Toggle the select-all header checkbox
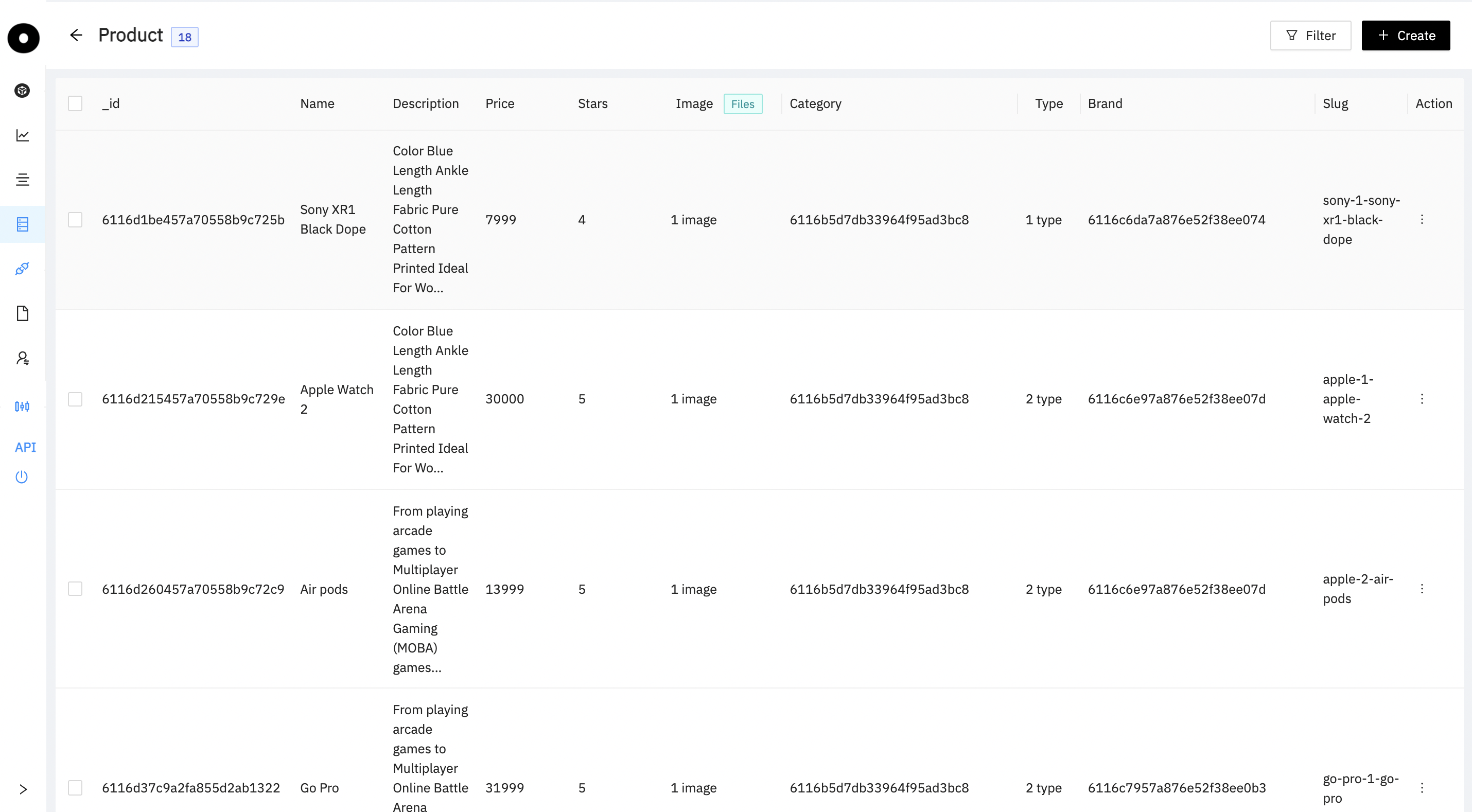The height and width of the screenshot is (812, 1472). pos(75,103)
